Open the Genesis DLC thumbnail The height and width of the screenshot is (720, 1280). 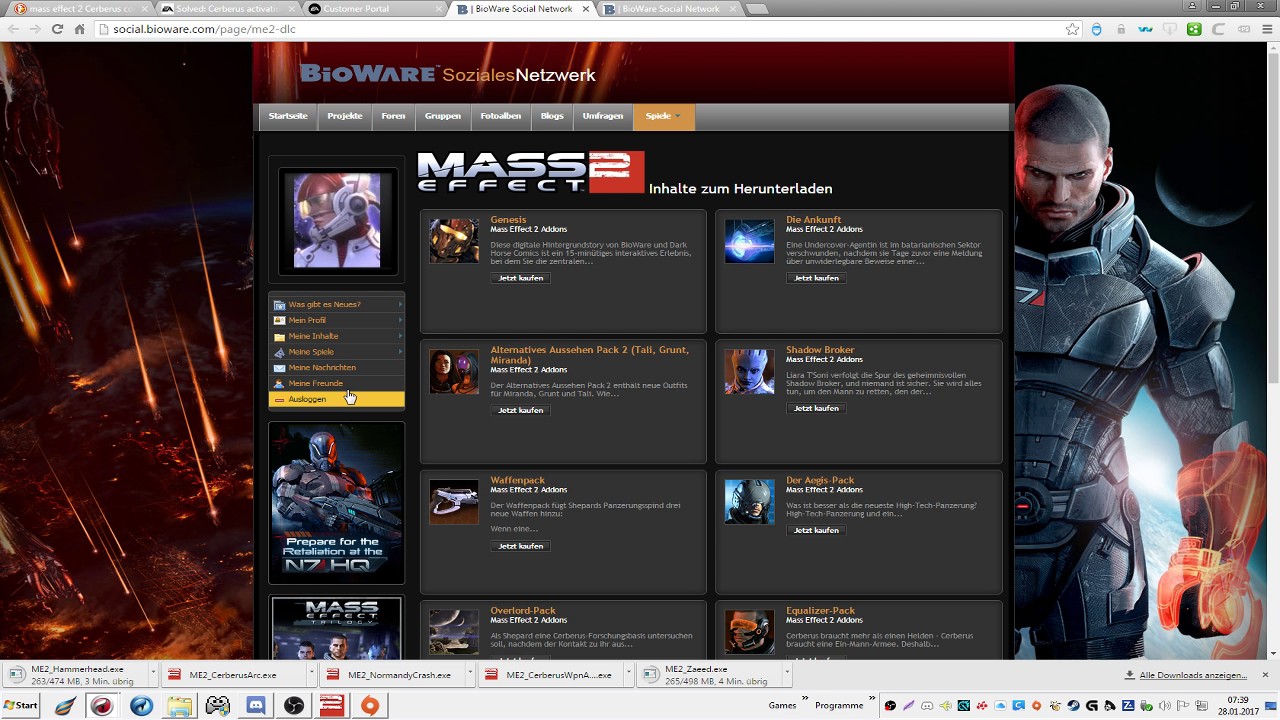coord(454,241)
